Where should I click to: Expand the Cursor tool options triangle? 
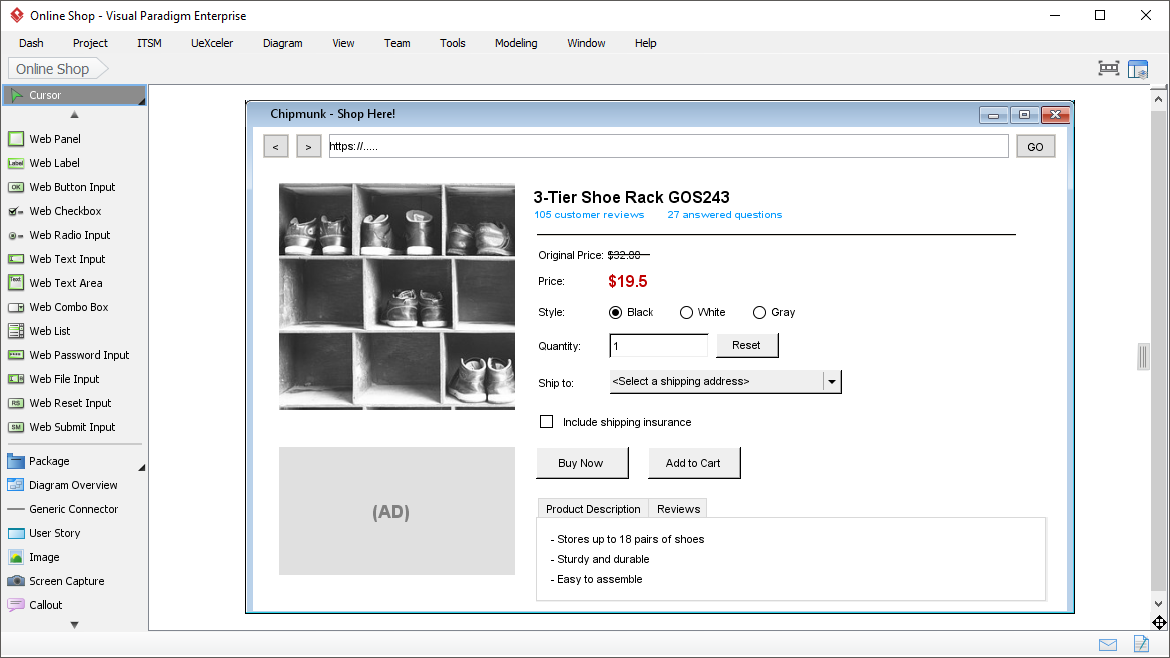click(141, 101)
